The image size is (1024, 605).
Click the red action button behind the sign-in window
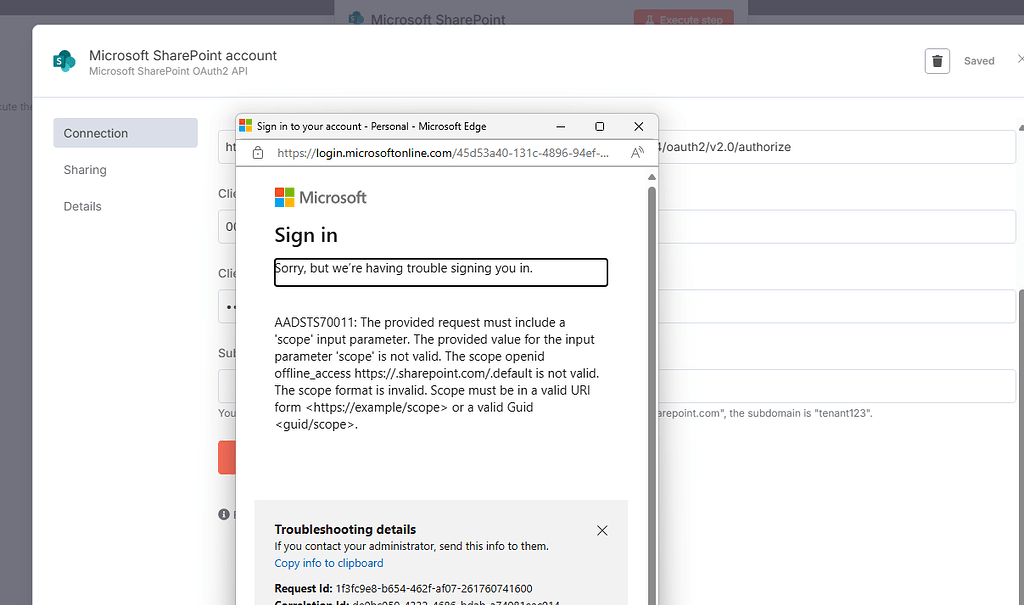pyautogui.click(x=227, y=457)
